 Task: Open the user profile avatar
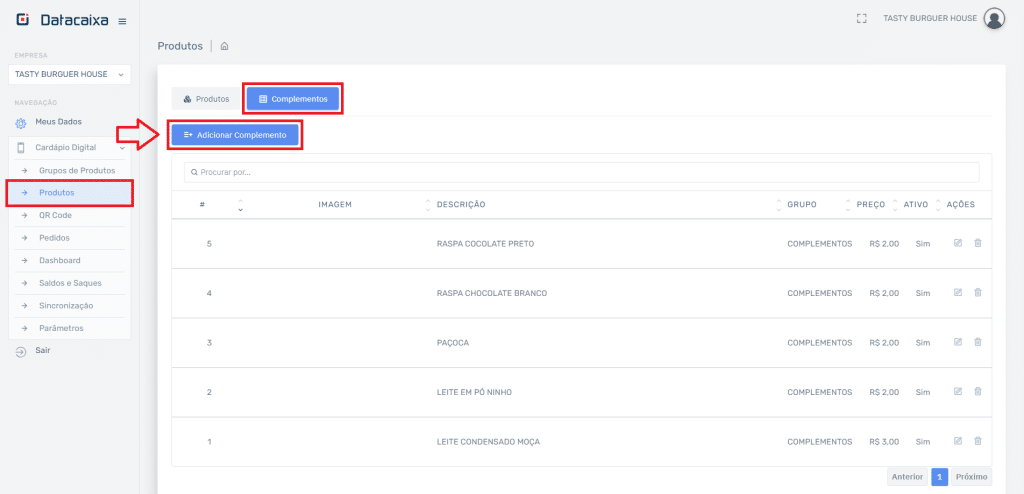coord(993,18)
